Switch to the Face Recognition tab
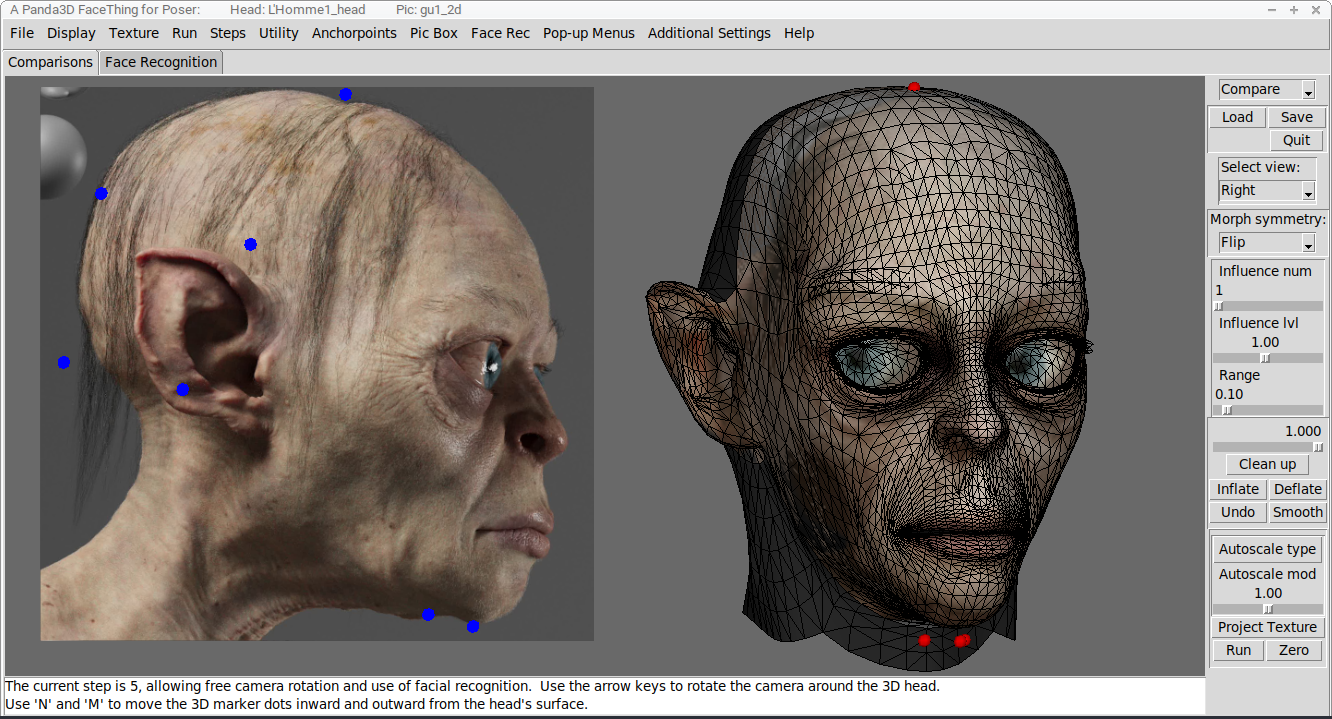Screen dimensions: 1332x719 coord(161,62)
